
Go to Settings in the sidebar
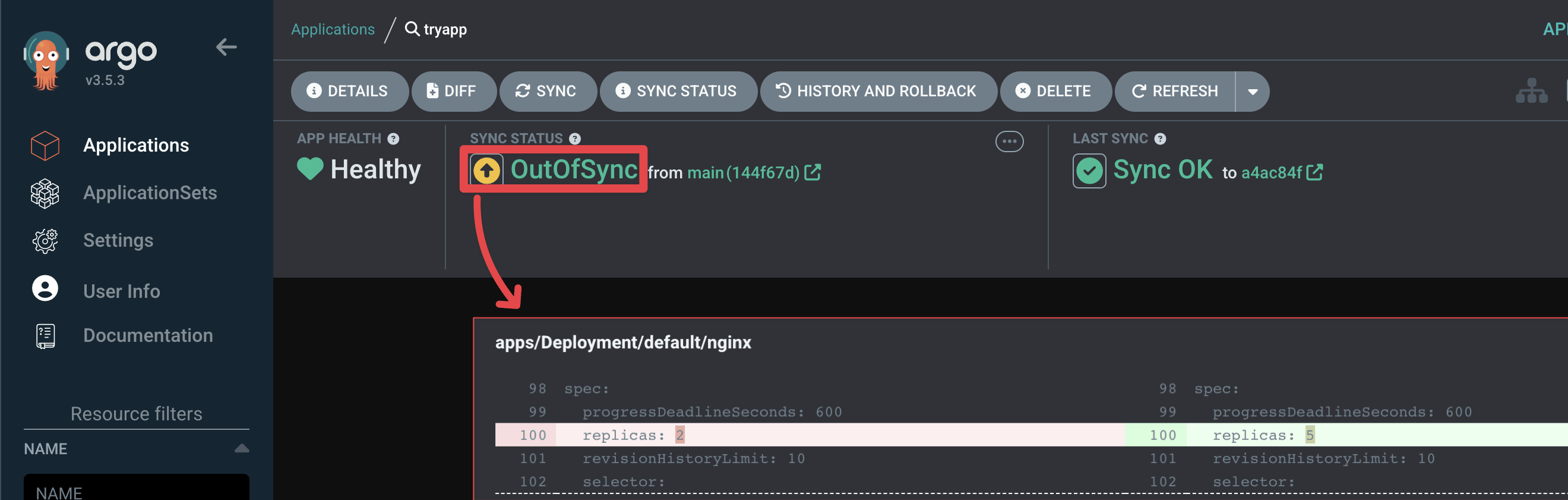coord(118,240)
